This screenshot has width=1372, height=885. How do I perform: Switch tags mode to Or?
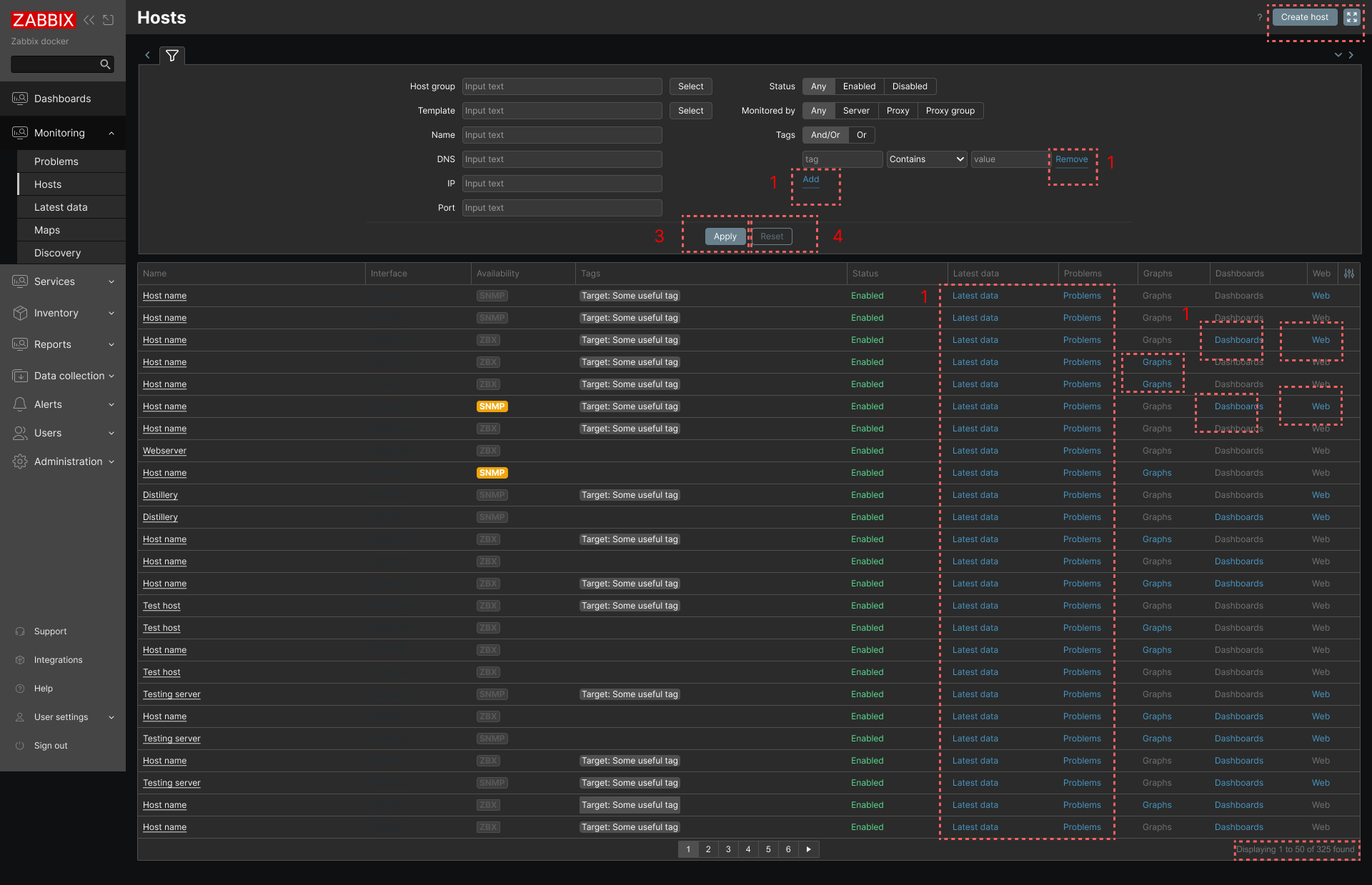pos(861,135)
